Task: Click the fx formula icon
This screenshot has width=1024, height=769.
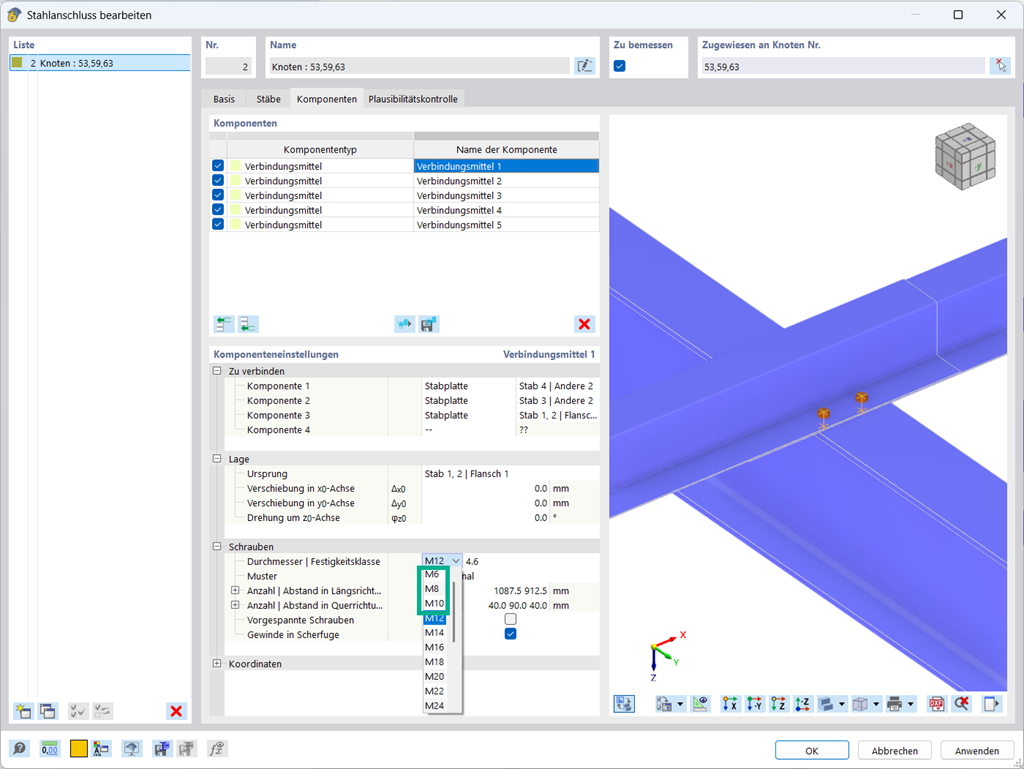Action: (x=217, y=749)
